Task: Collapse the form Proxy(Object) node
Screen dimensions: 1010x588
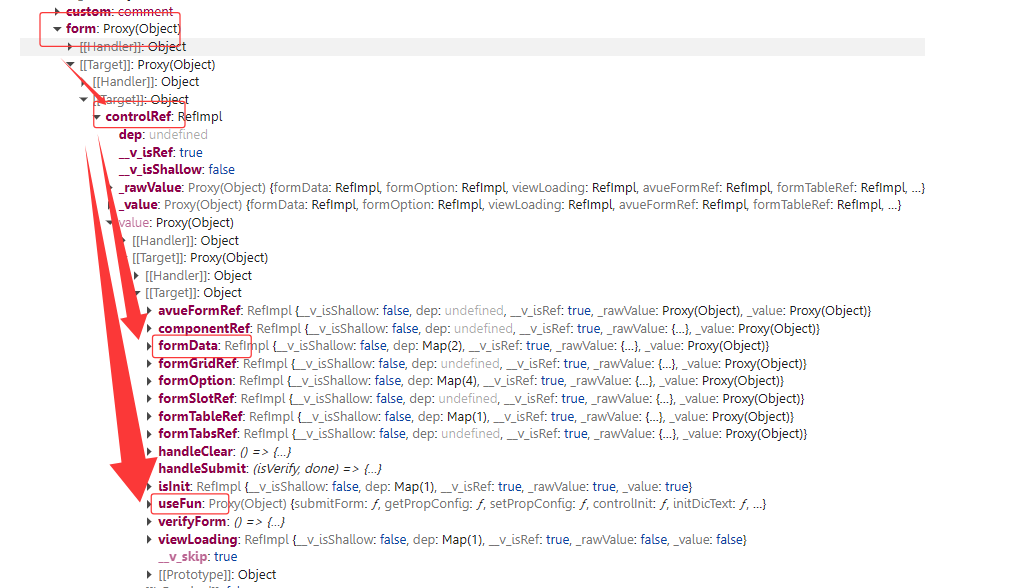Action: point(57,29)
